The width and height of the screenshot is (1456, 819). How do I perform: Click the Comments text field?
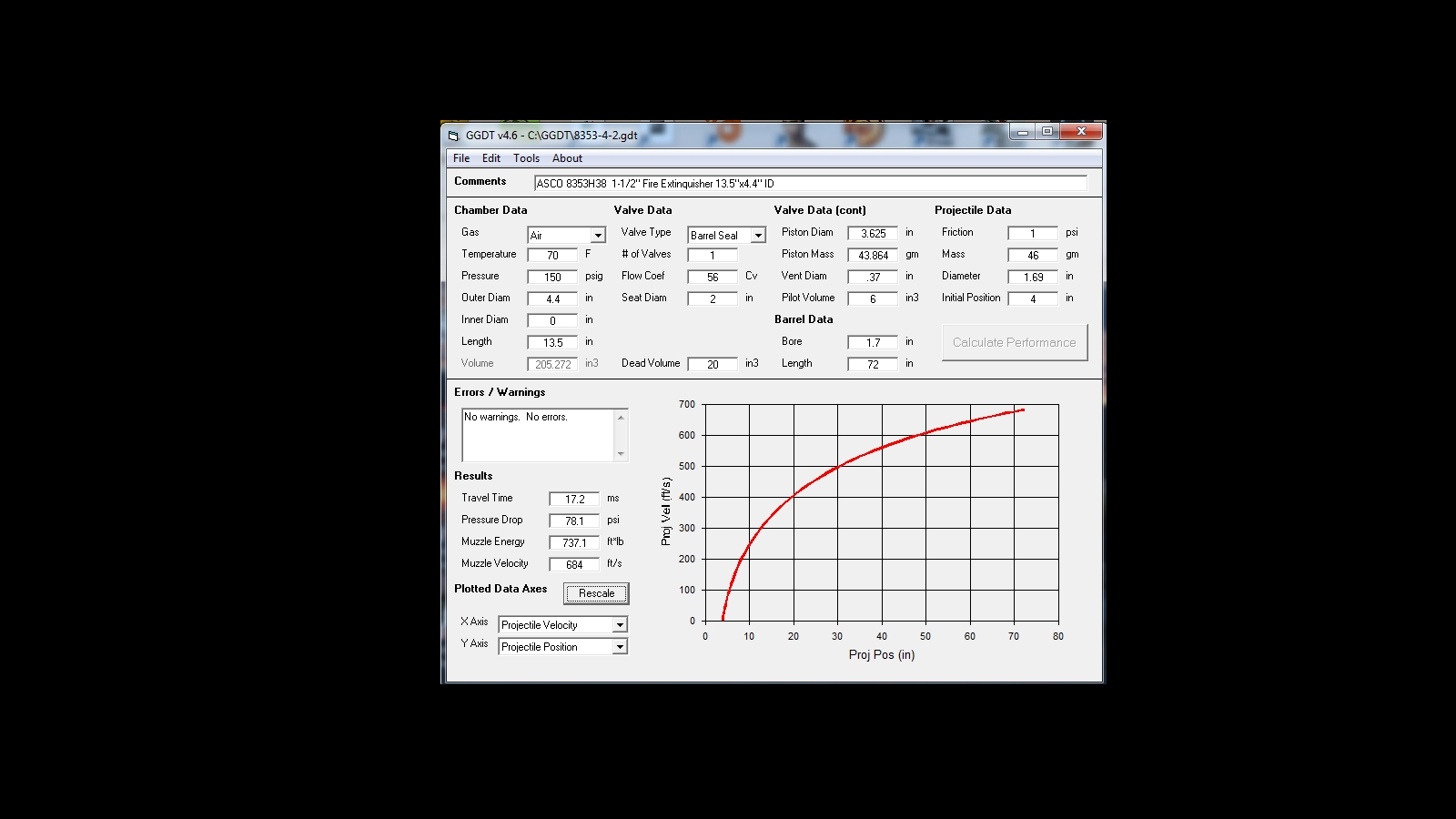coord(810,184)
